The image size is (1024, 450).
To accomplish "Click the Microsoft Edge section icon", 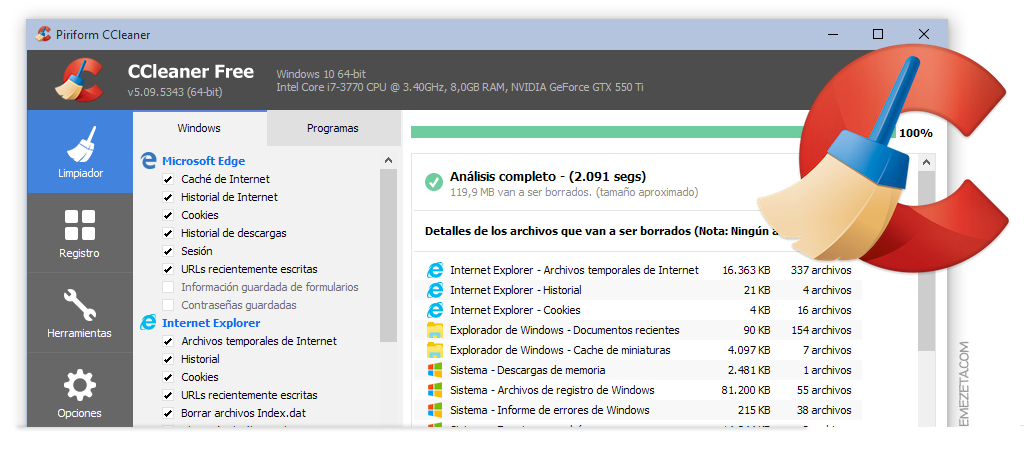I will click(x=149, y=161).
